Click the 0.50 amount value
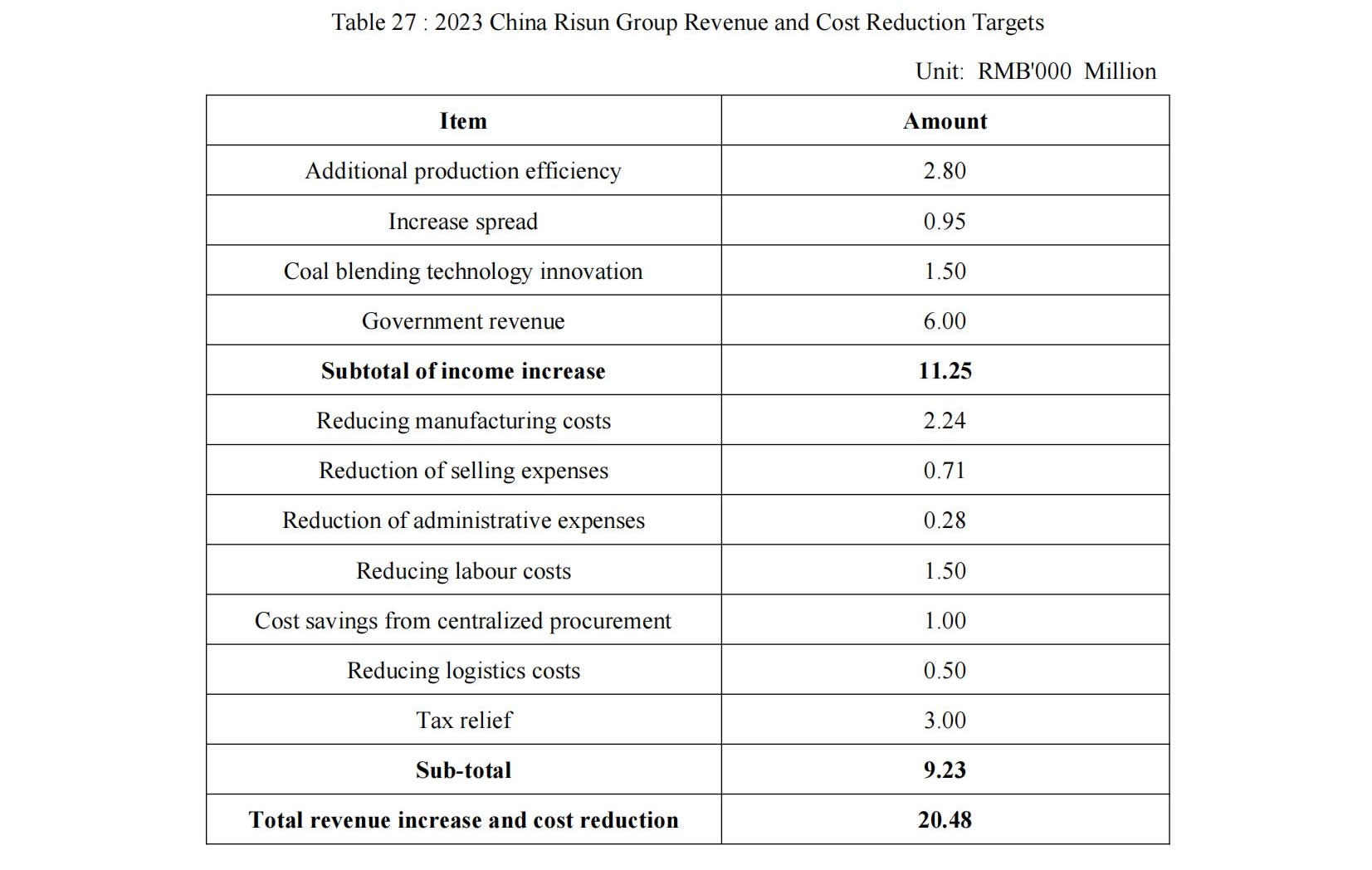The height and width of the screenshot is (870, 1372). pos(945,671)
